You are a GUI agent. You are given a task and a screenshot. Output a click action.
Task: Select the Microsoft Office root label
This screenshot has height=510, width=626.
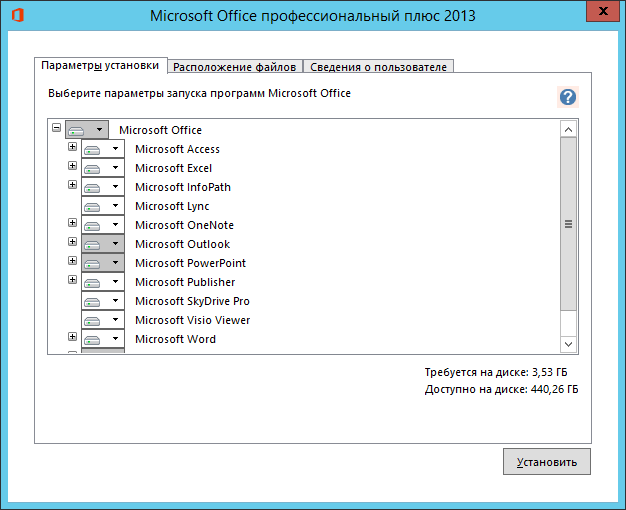tap(160, 130)
